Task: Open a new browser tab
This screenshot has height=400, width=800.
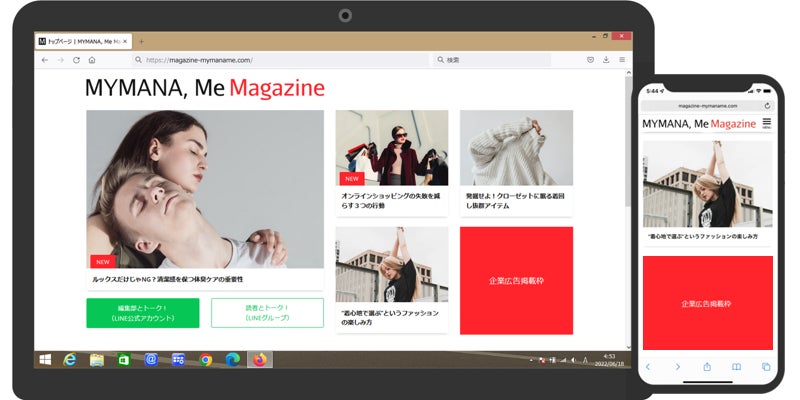Action: [x=141, y=41]
